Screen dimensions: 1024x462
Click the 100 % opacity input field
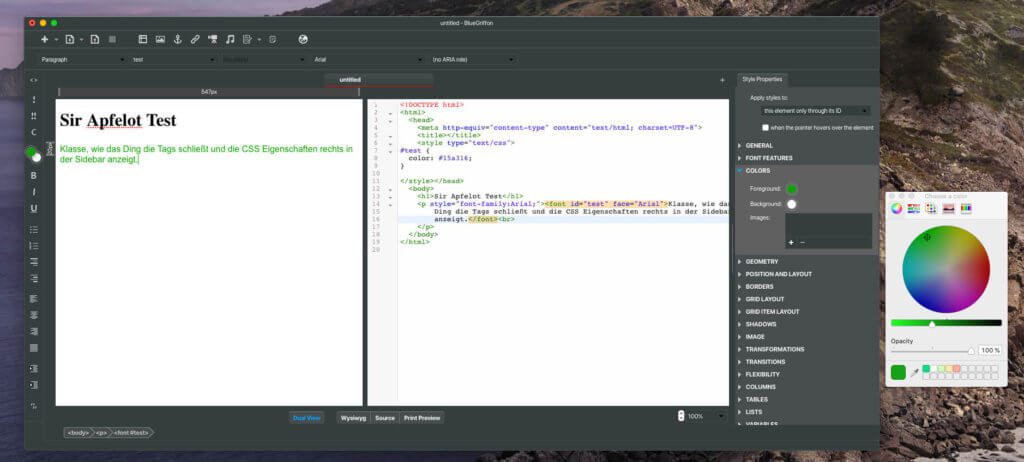[x=989, y=350]
